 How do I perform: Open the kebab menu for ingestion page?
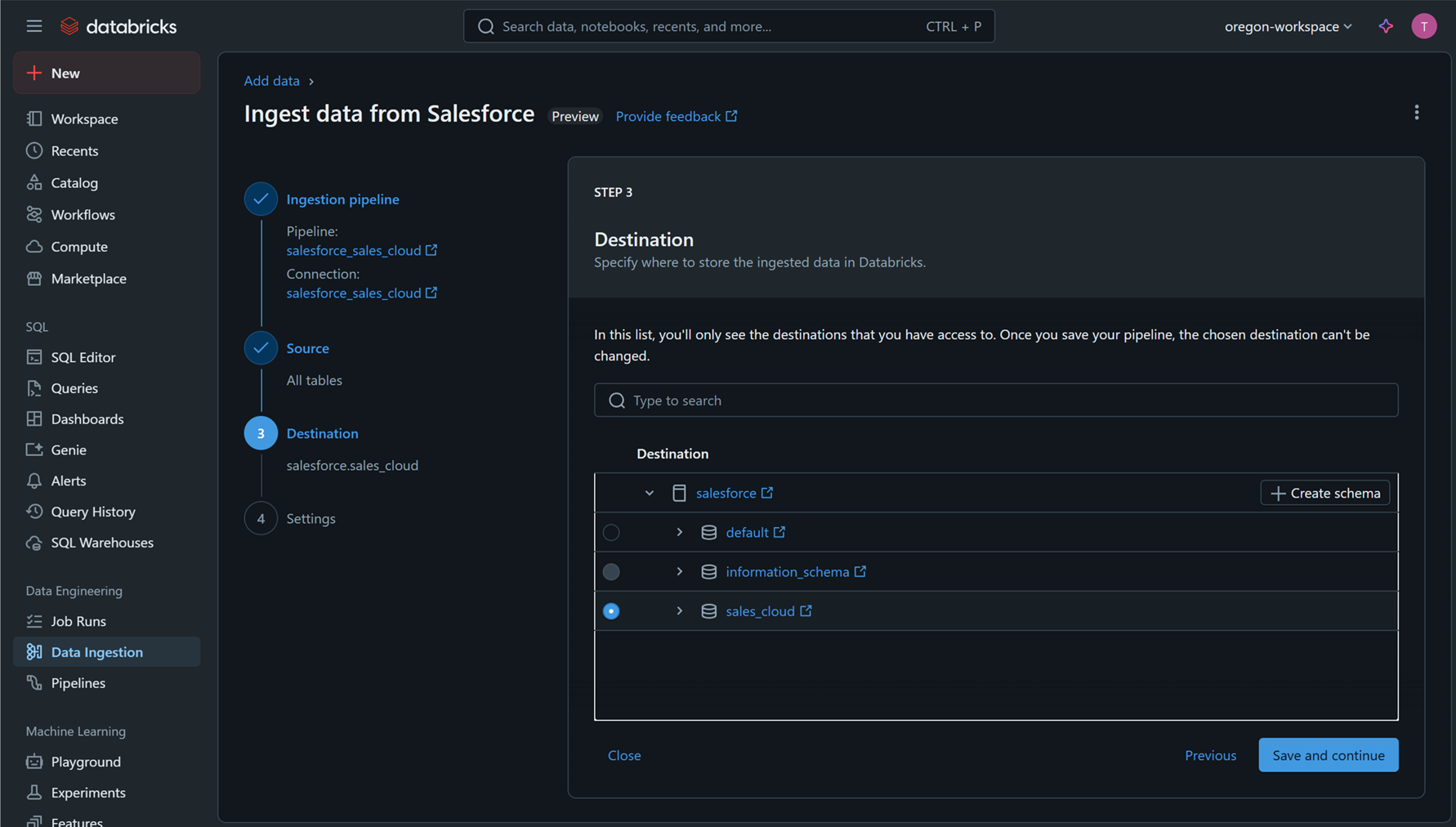click(1417, 113)
